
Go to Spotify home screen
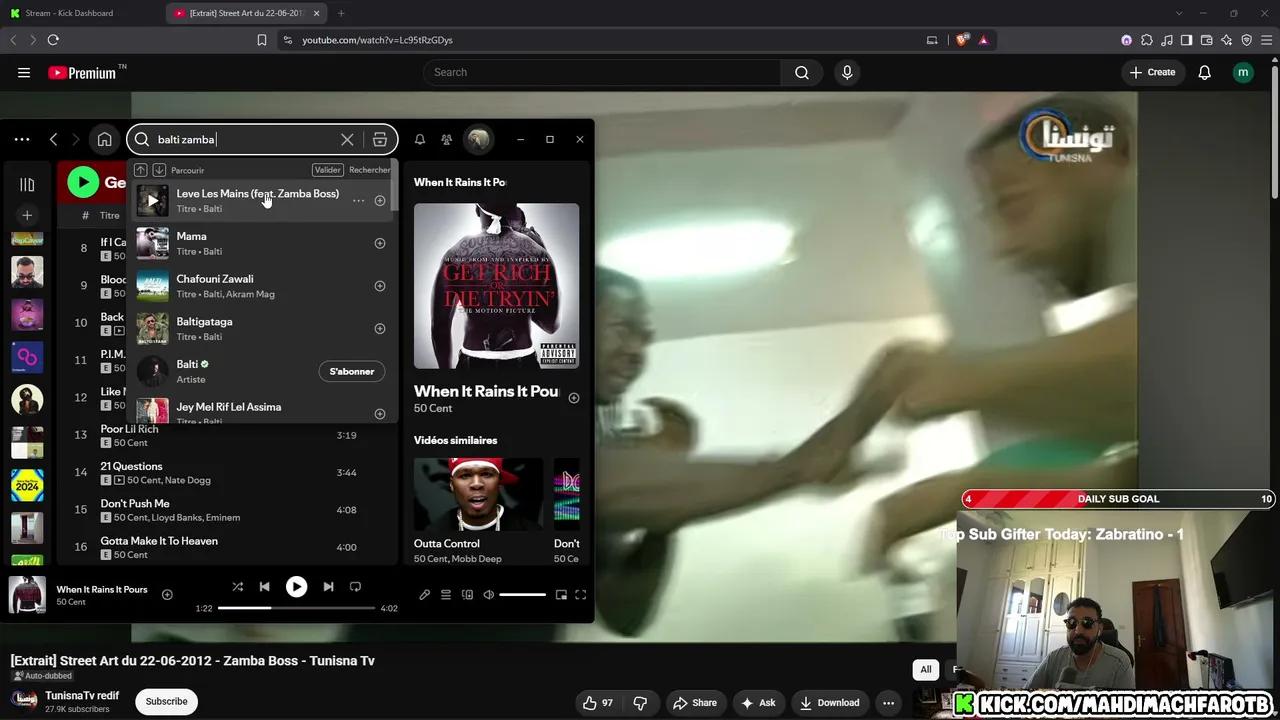click(104, 140)
